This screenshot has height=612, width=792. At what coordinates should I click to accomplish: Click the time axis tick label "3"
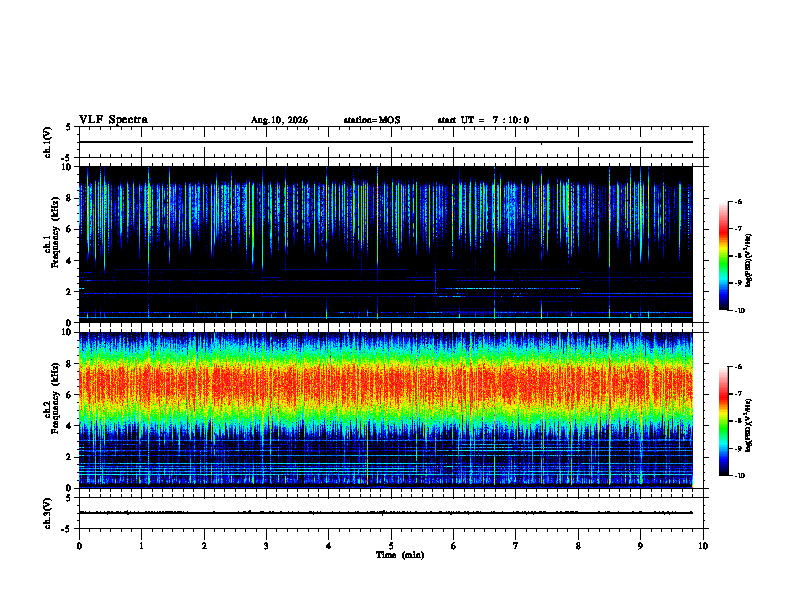pos(266,546)
